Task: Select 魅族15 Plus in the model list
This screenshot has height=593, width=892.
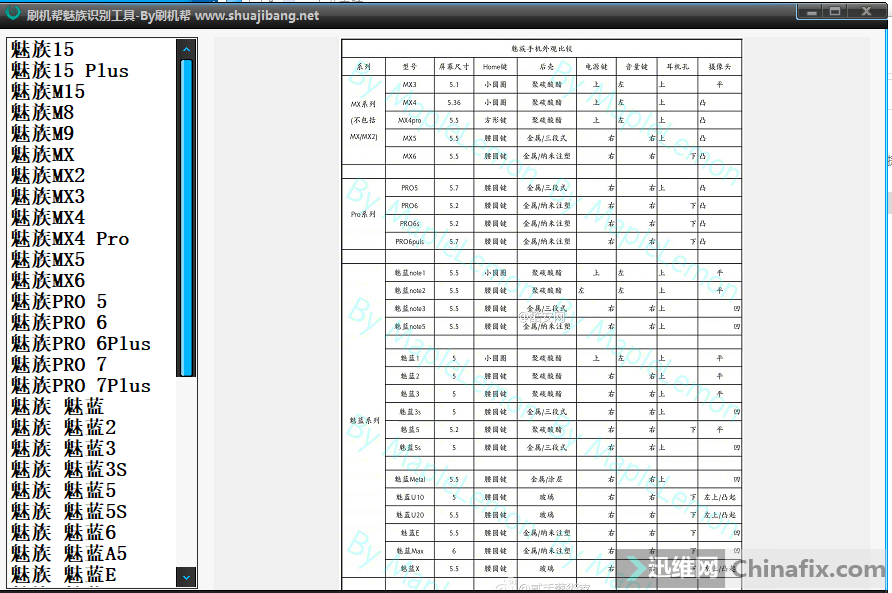Action: (x=70, y=71)
